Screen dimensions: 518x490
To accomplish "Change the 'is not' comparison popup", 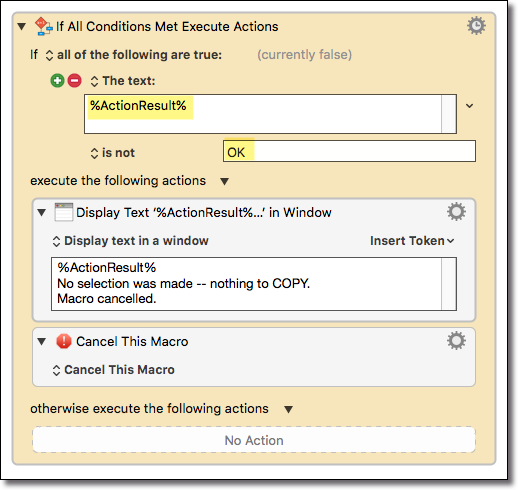I will tap(113, 153).
